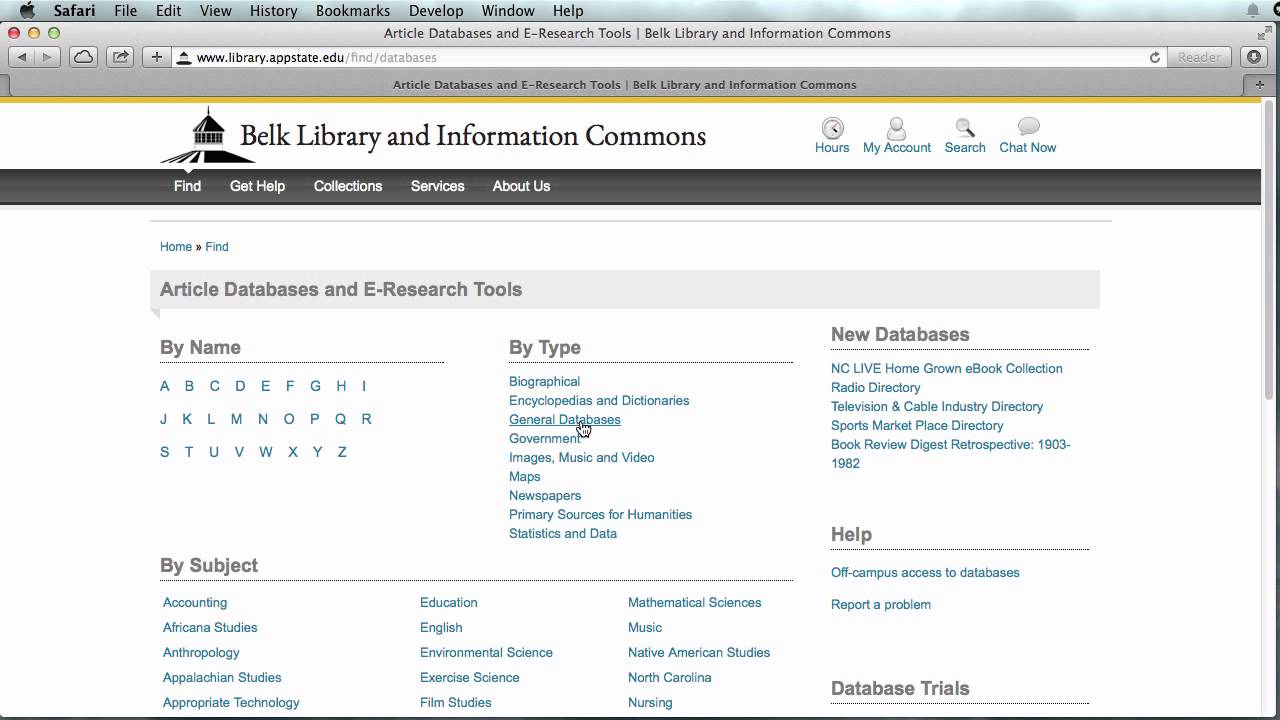
Task: Click the address bar URL field
Action: 660,57
